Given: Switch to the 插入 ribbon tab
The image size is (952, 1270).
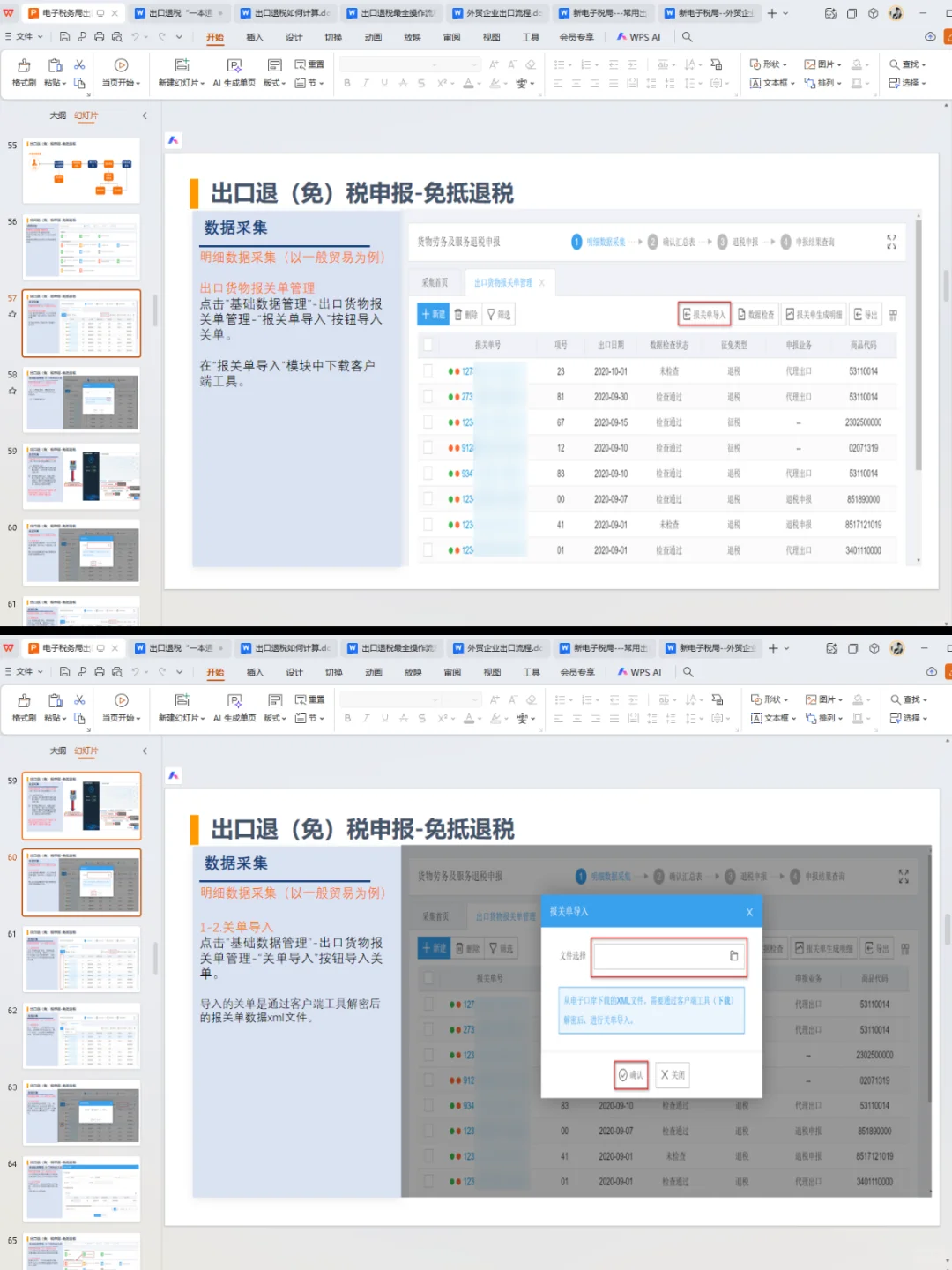Looking at the screenshot, I should coord(254,37).
